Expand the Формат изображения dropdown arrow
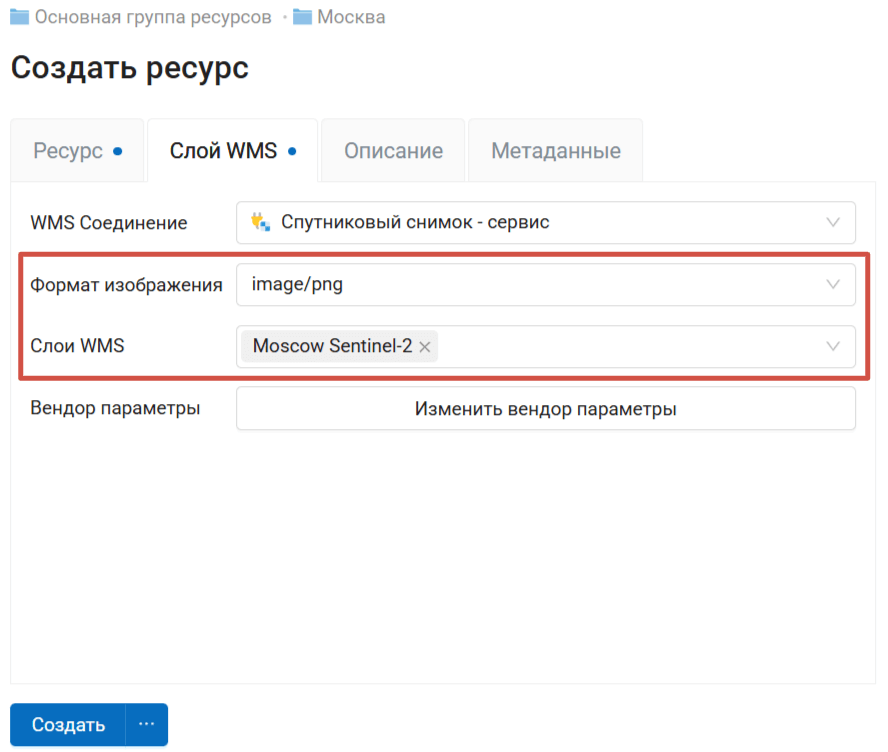The width and height of the screenshot is (888, 752). click(x=833, y=284)
